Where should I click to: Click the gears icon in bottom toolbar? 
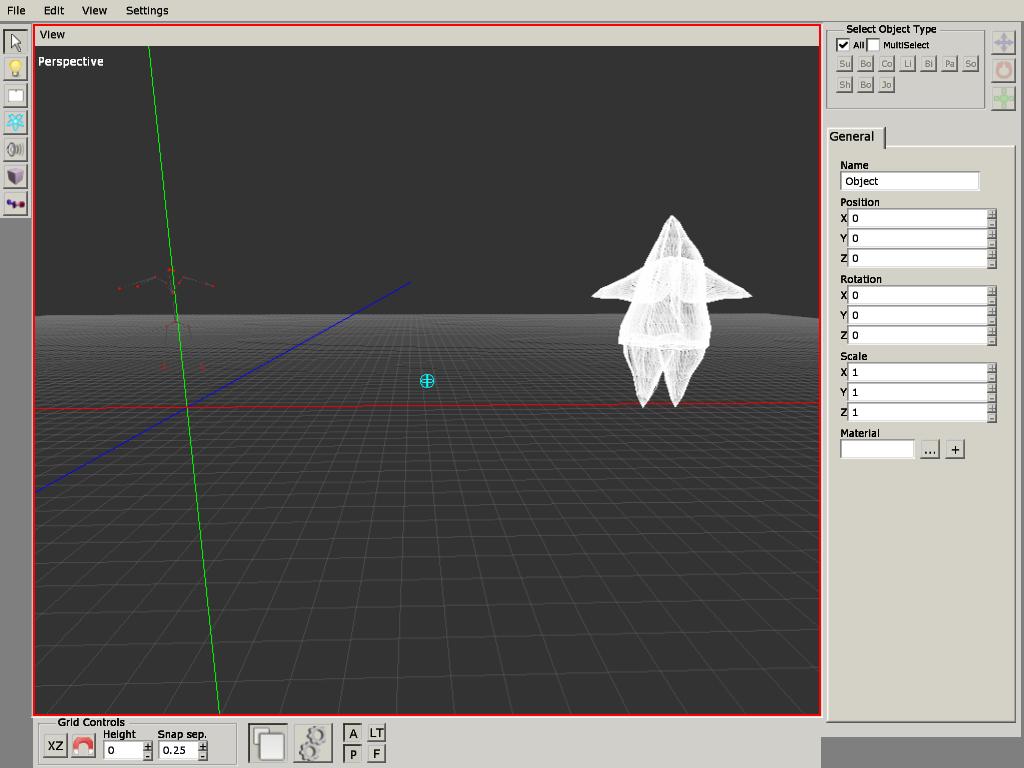tap(313, 744)
